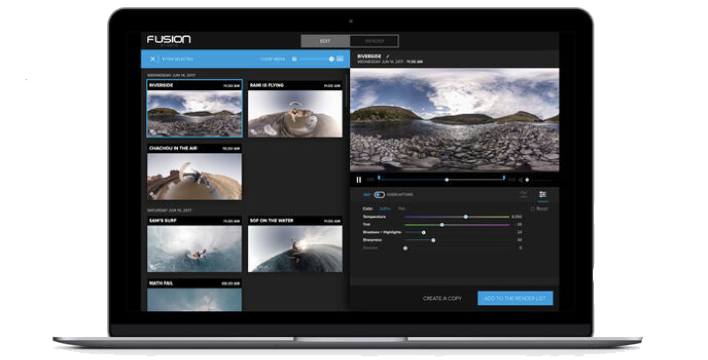This screenshot has height=360, width=708.
Task: Select the Math Fail clip thumbnail
Action: pyautogui.click(x=195, y=295)
